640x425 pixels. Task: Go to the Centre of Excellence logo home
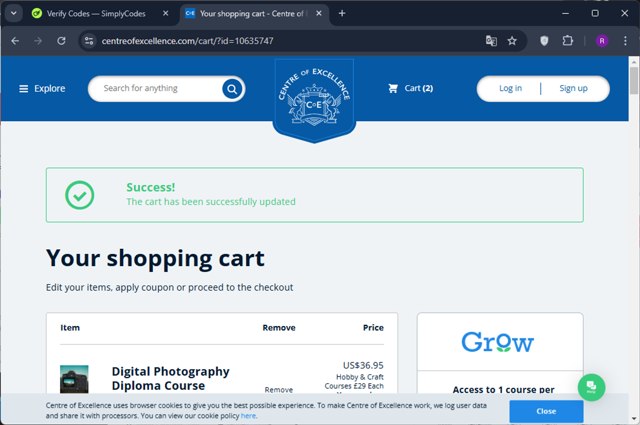314,100
